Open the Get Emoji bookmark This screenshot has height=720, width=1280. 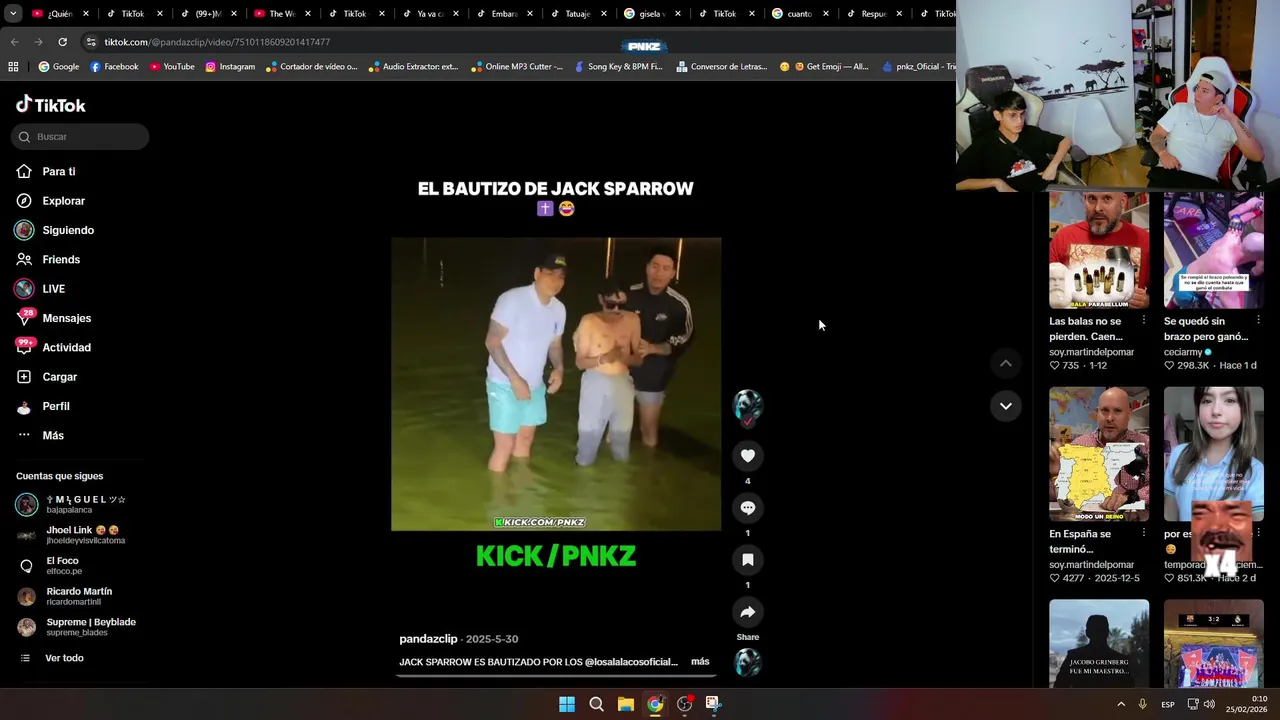tap(824, 67)
